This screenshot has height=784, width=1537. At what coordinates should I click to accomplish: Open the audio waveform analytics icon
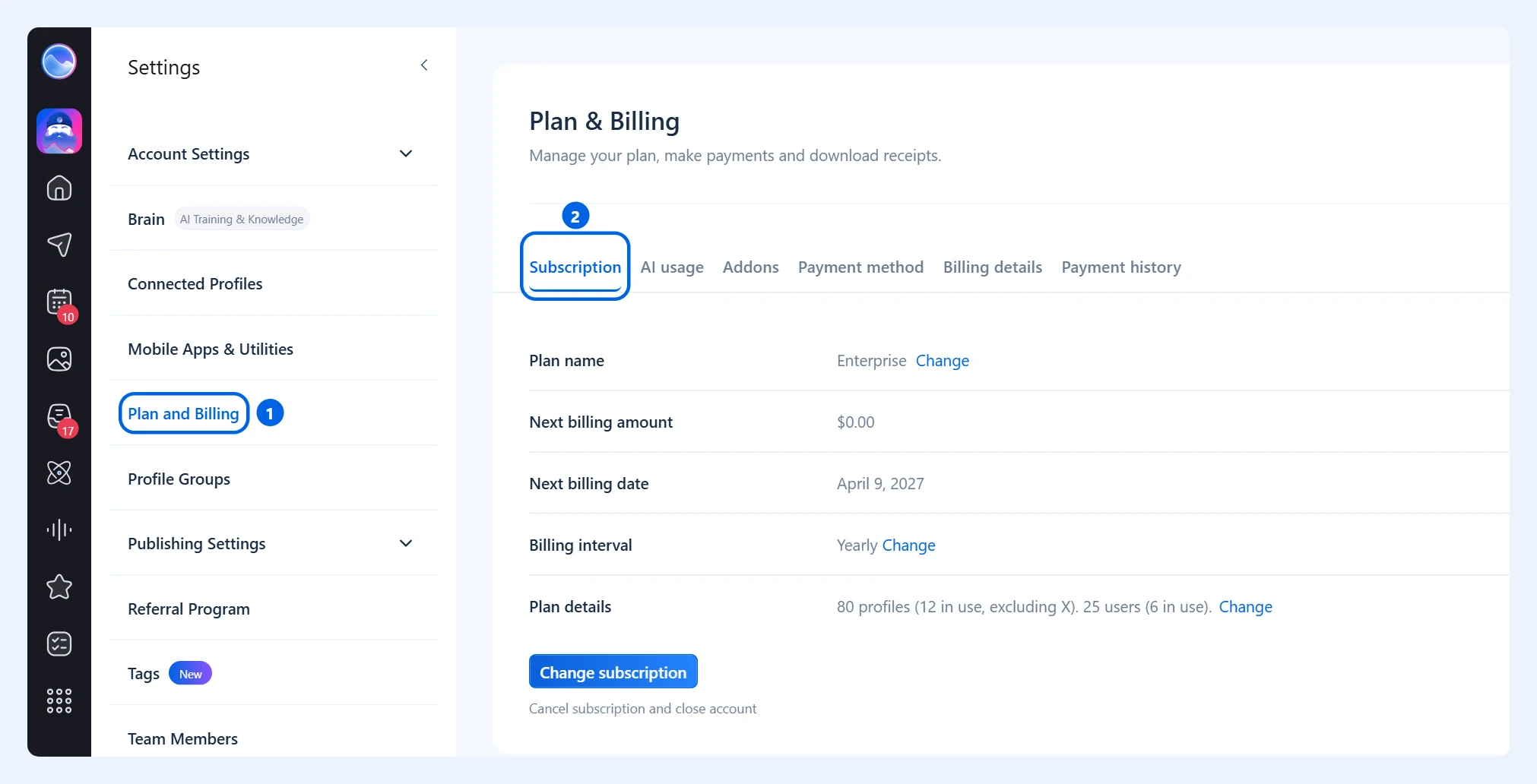[59, 530]
